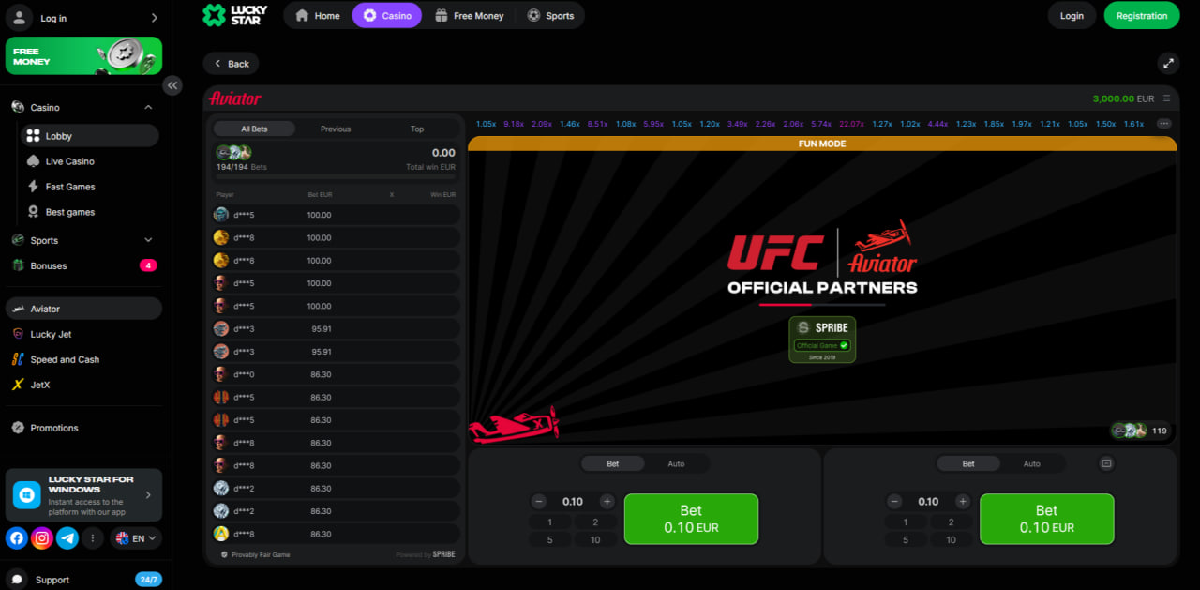Screen dimensions: 1200x590
Task: Open the EN language dropdown
Action: tap(136, 538)
